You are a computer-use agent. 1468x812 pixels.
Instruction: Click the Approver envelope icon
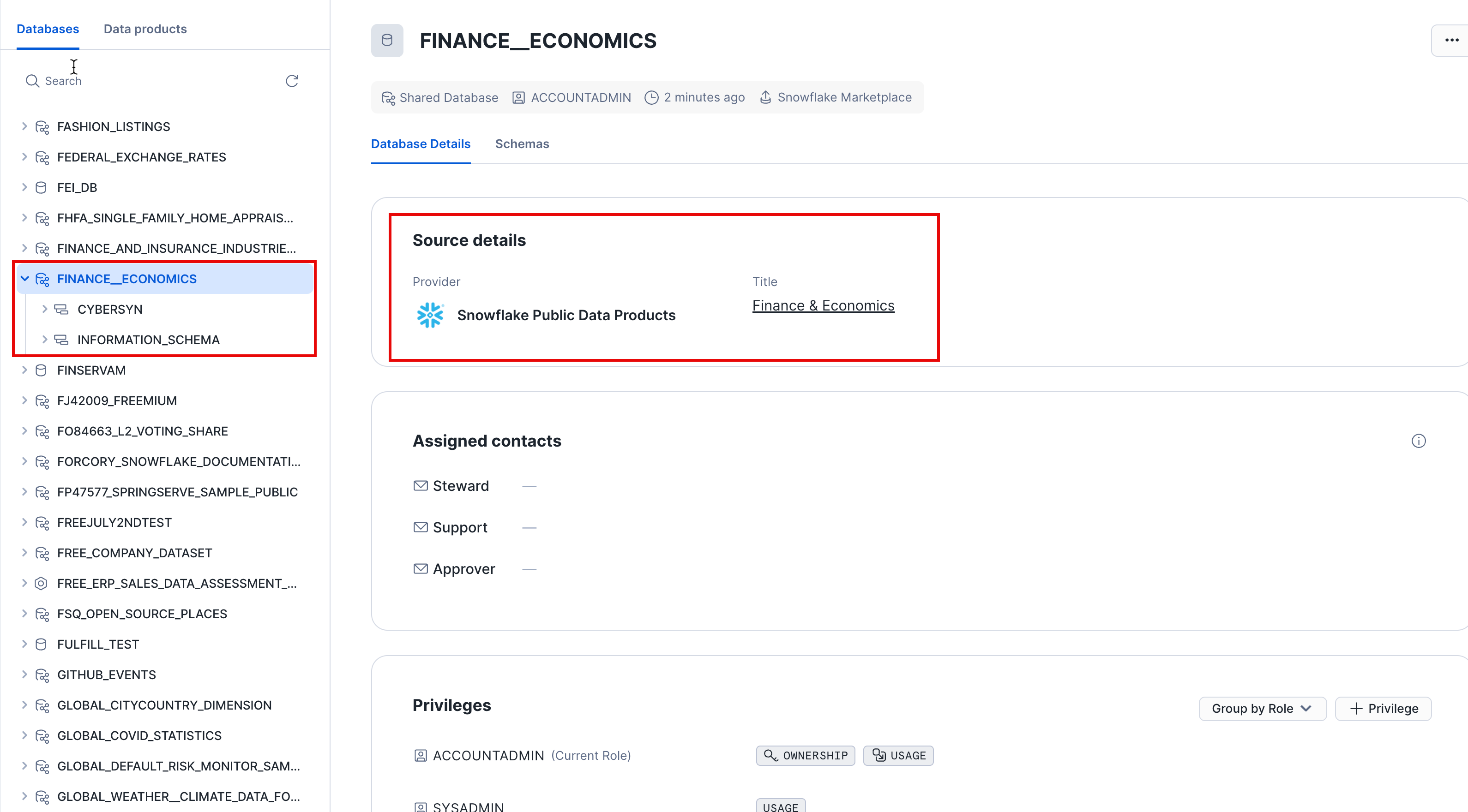tap(421, 569)
